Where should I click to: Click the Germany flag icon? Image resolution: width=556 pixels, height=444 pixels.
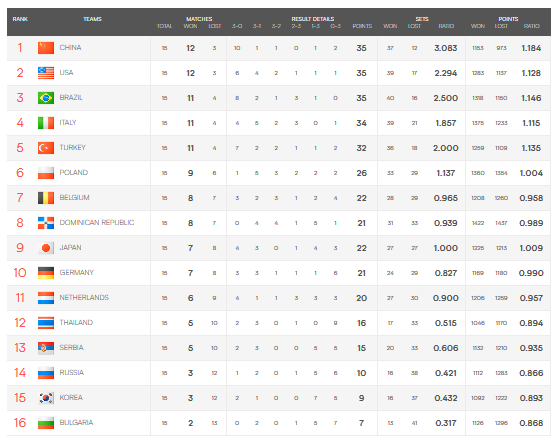46,273
